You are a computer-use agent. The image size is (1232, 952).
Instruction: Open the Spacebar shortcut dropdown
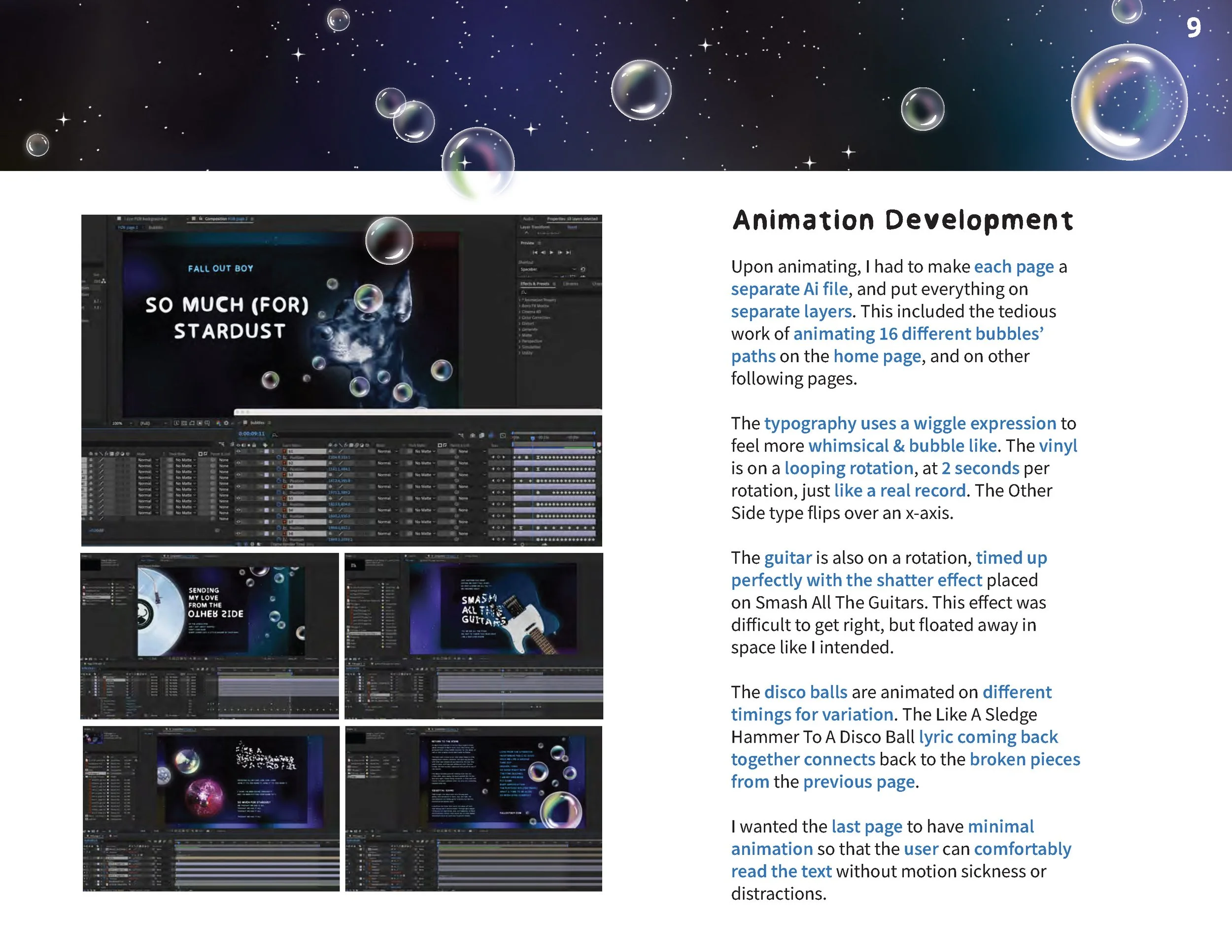click(574, 270)
